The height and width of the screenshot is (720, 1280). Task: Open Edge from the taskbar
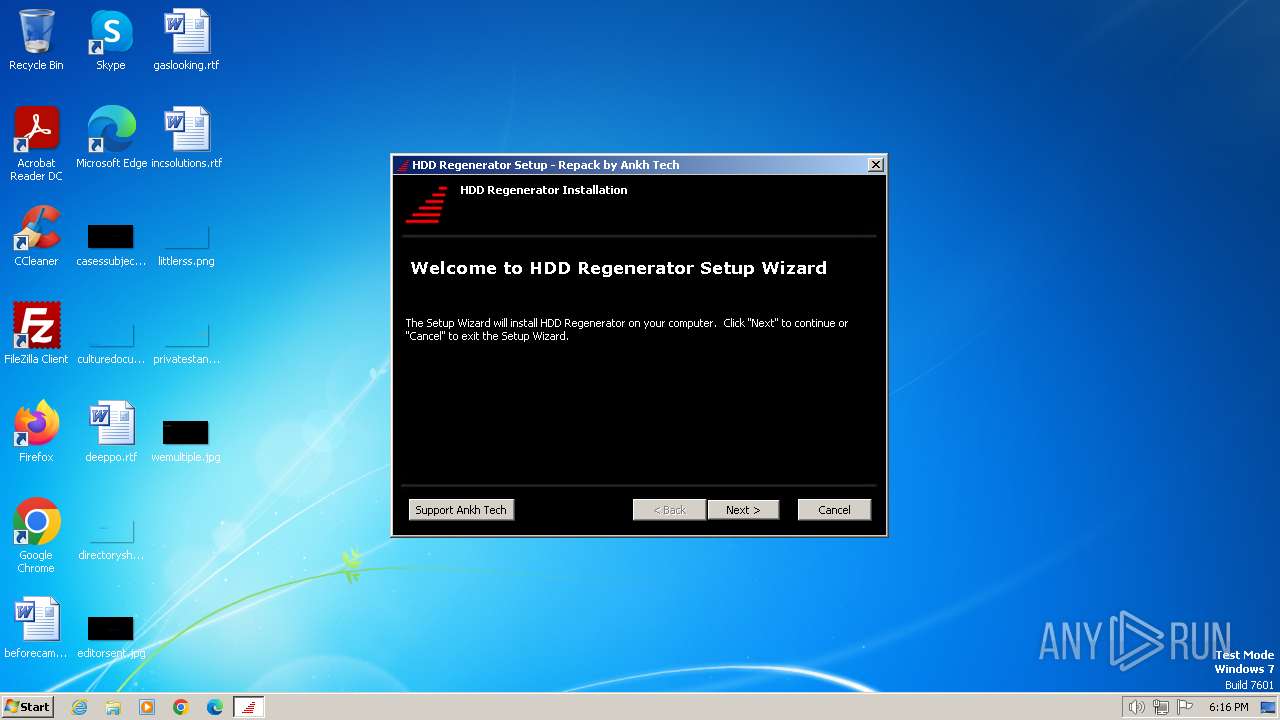(x=215, y=707)
